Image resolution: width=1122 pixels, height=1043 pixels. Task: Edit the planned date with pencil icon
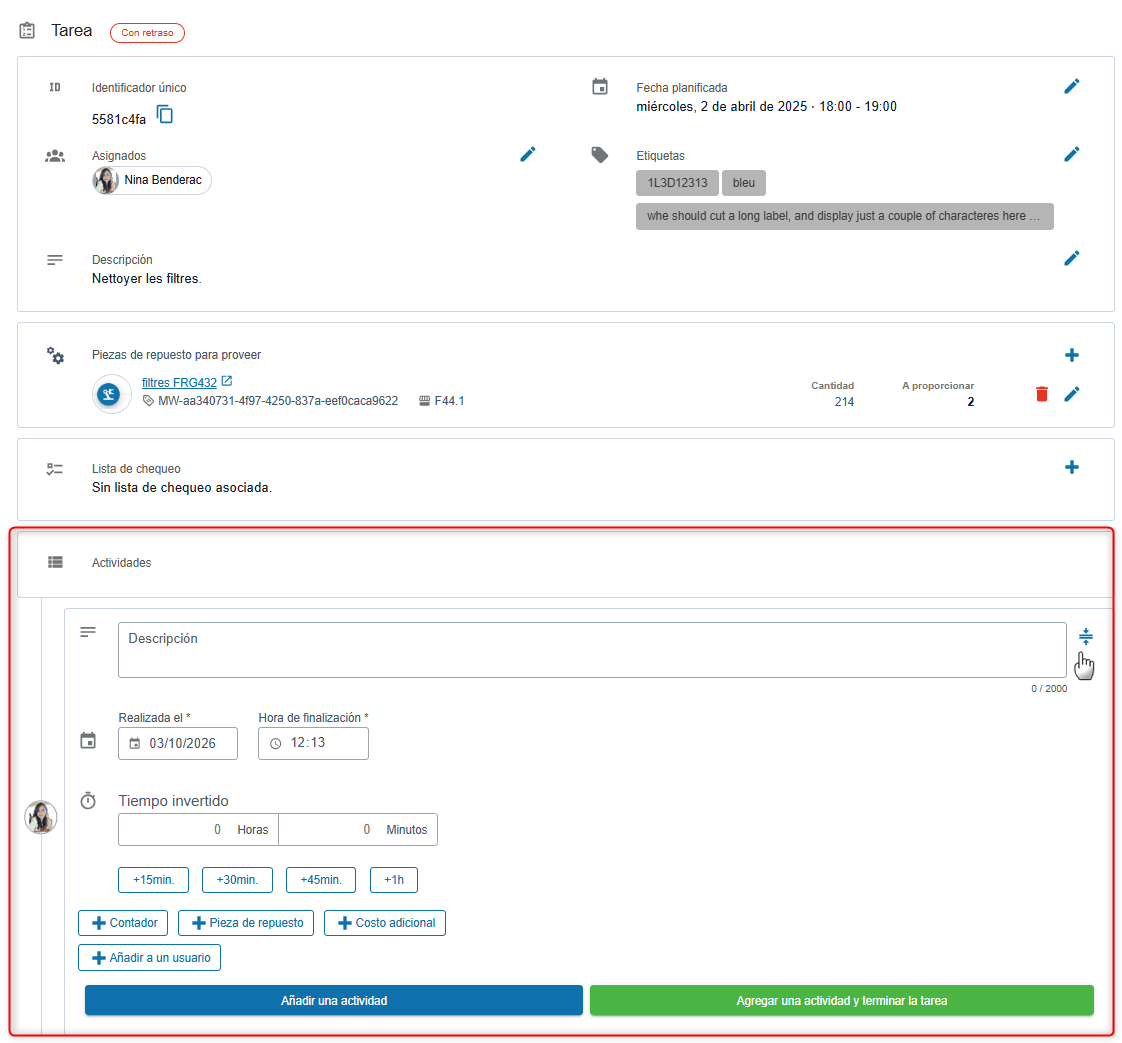1071,87
